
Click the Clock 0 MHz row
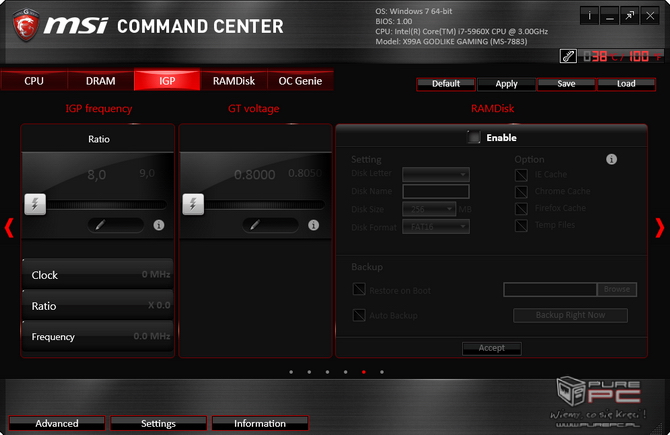pos(98,274)
